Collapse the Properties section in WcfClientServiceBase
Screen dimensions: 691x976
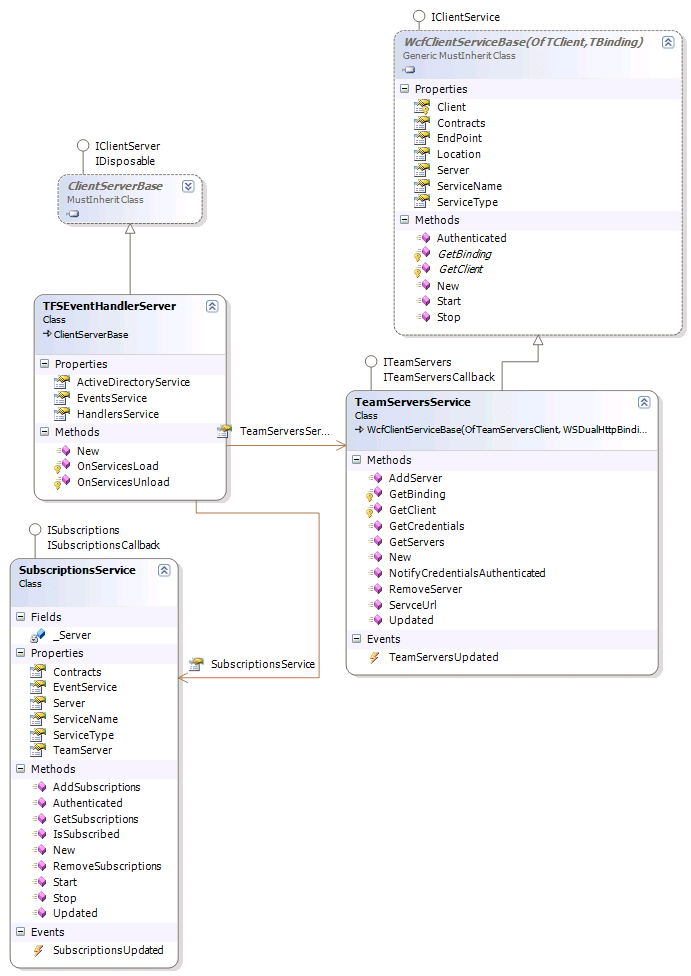point(405,89)
